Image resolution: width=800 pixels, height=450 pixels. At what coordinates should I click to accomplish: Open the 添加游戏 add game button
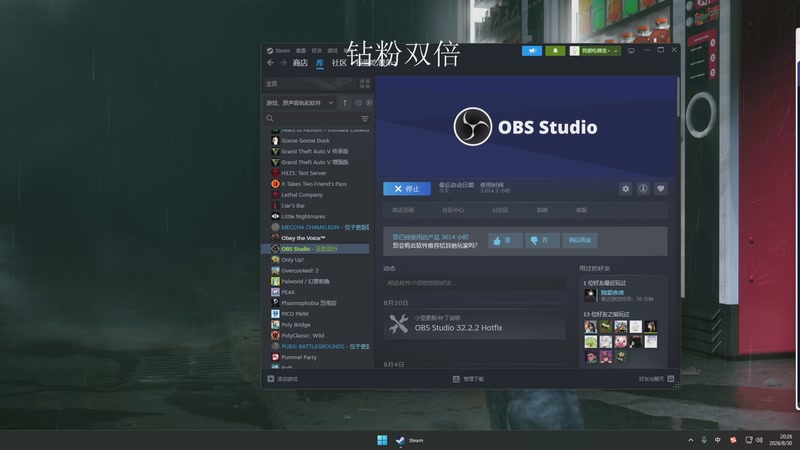pyautogui.click(x=283, y=379)
